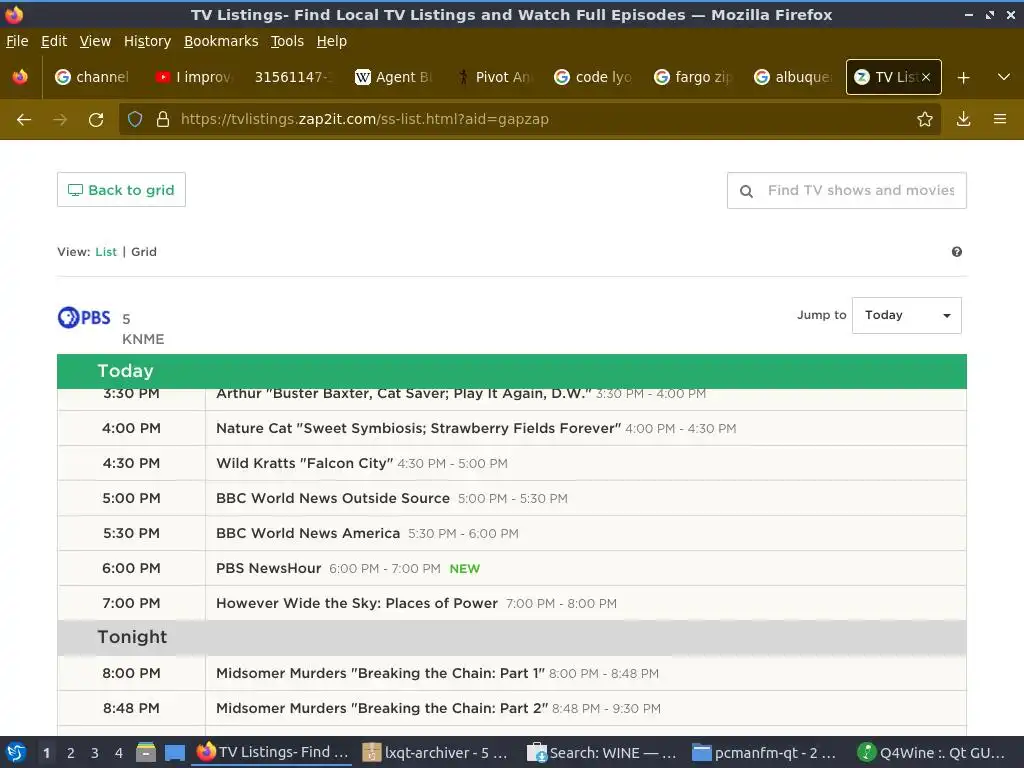Click the NEW badge on PBS NewsHour
Screen dimensions: 1024x768
pyautogui.click(x=465, y=569)
